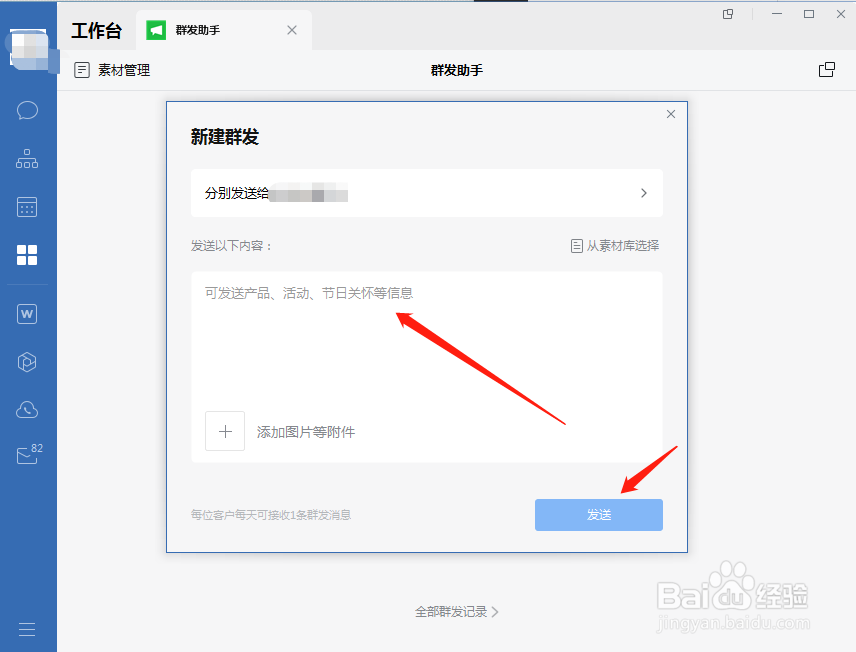This screenshot has height=652, width=856.
Task: Click the hexagon mini-program icon in sidebar
Action: 27,361
